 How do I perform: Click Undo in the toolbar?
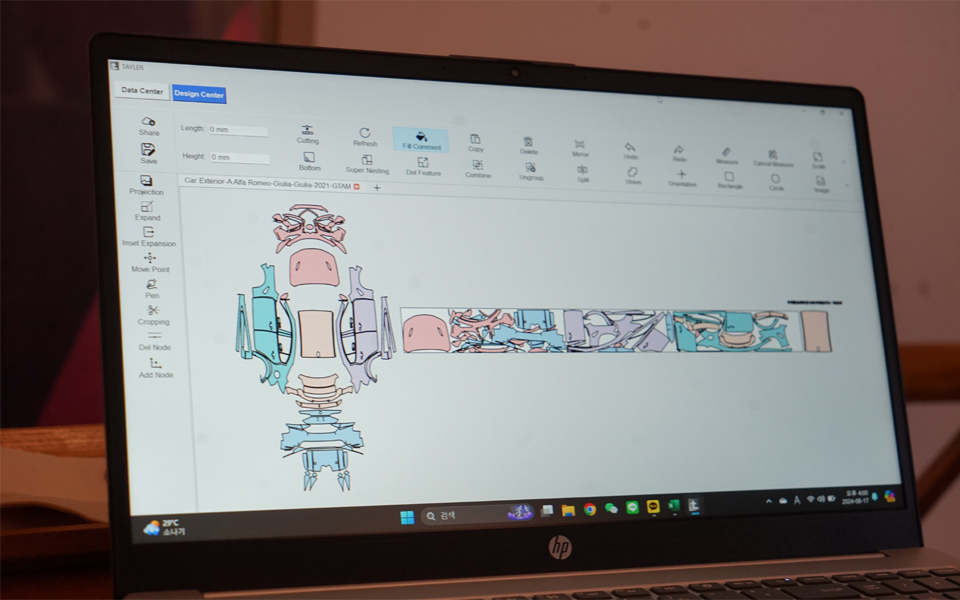tap(630, 149)
